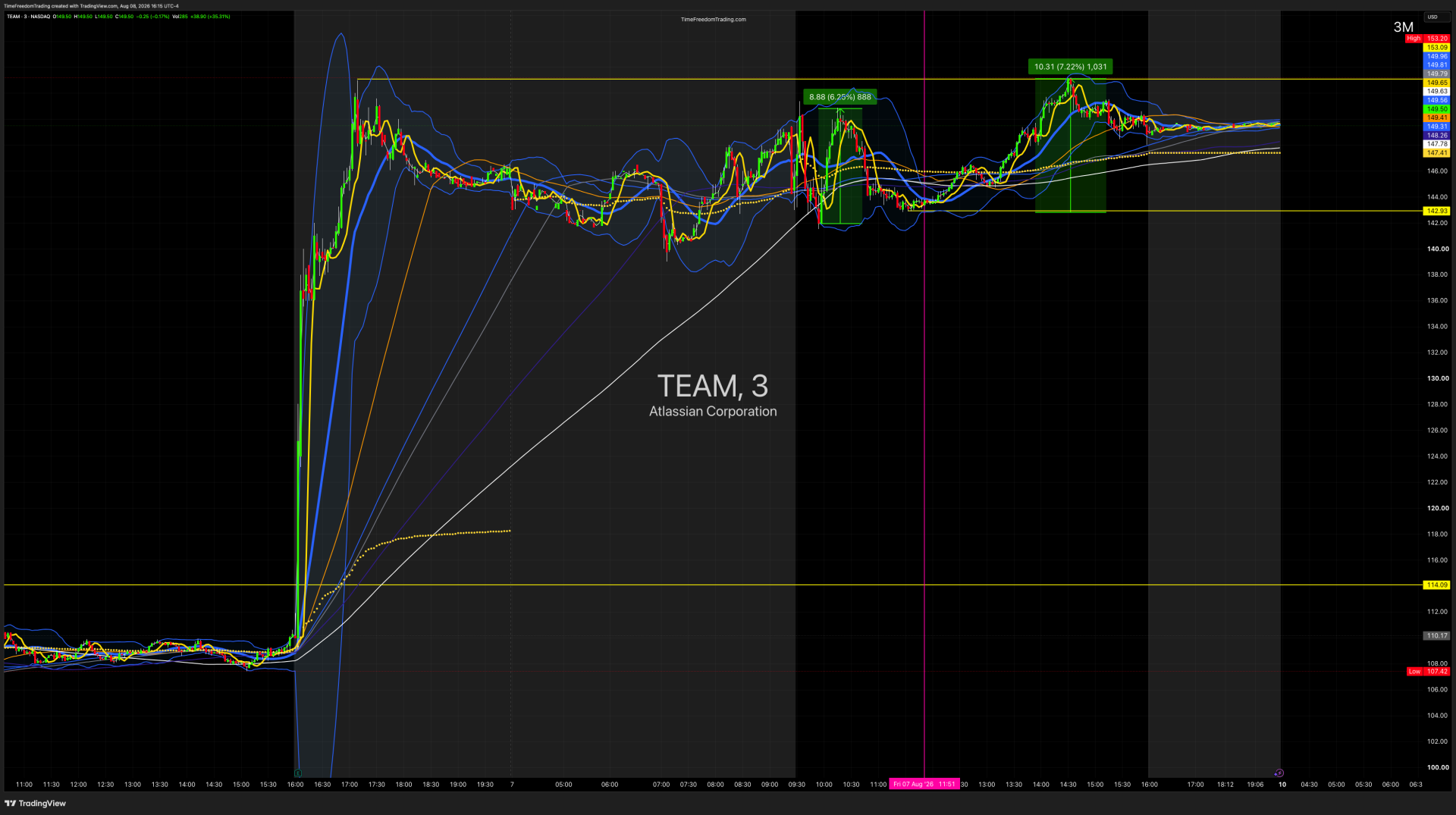Click the 19:06 time axis label
The image size is (1456, 815).
1255,785
